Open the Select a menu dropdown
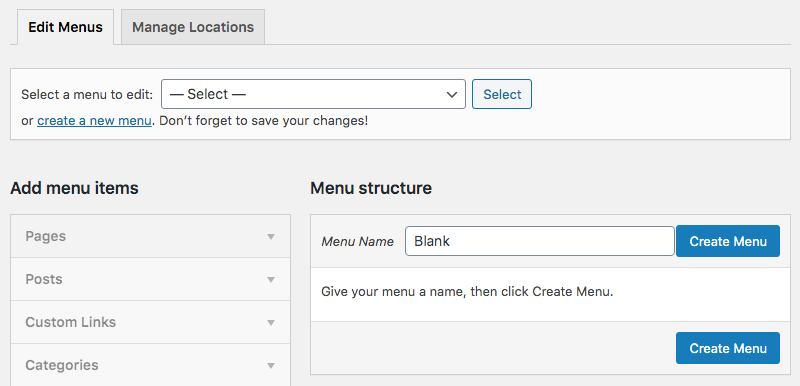Image resolution: width=800 pixels, height=386 pixels. pyautogui.click(x=313, y=94)
